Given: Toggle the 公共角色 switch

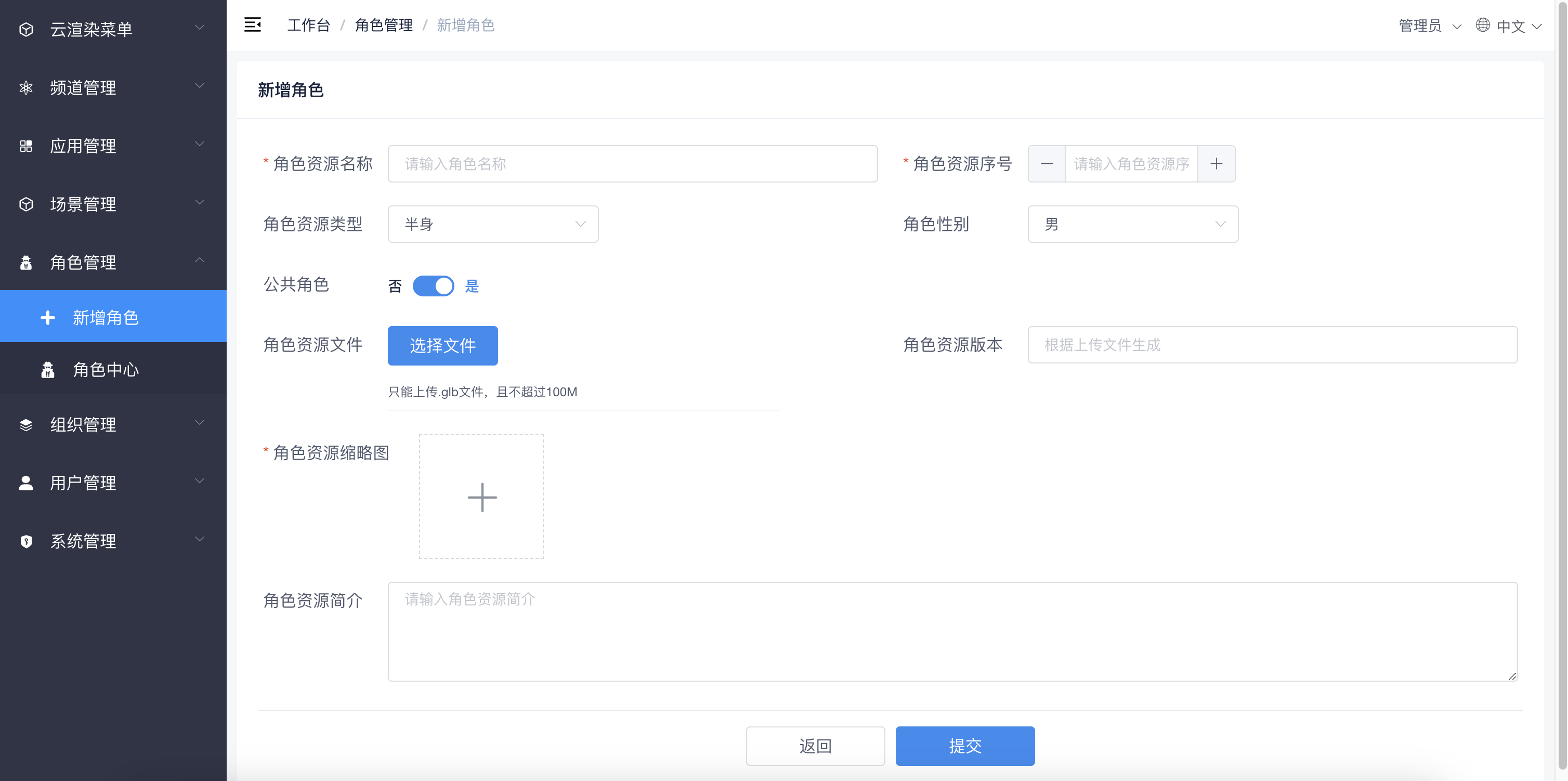Looking at the screenshot, I should 434,286.
